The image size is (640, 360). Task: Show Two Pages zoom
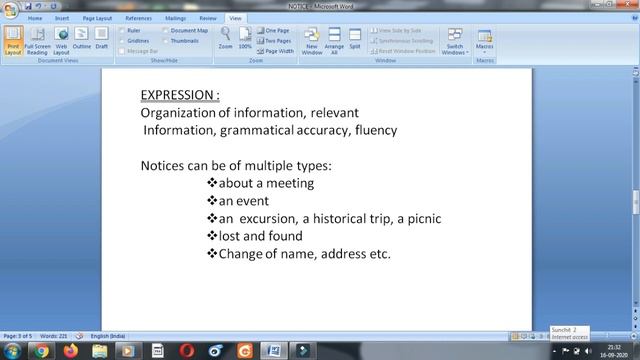274,41
